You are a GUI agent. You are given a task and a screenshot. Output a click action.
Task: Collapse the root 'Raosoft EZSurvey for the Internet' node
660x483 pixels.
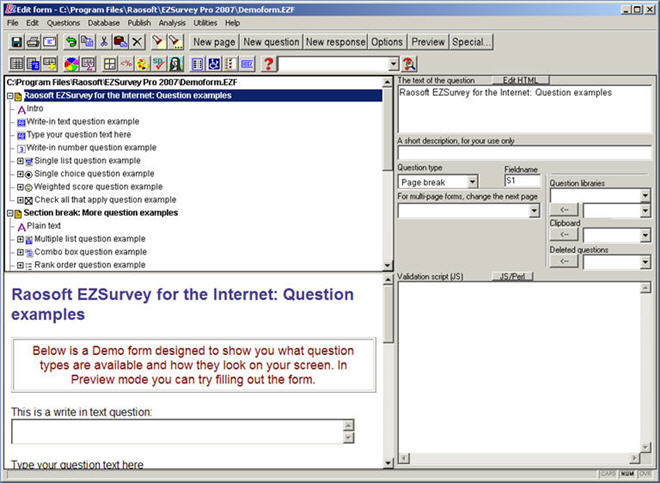coord(10,96)
